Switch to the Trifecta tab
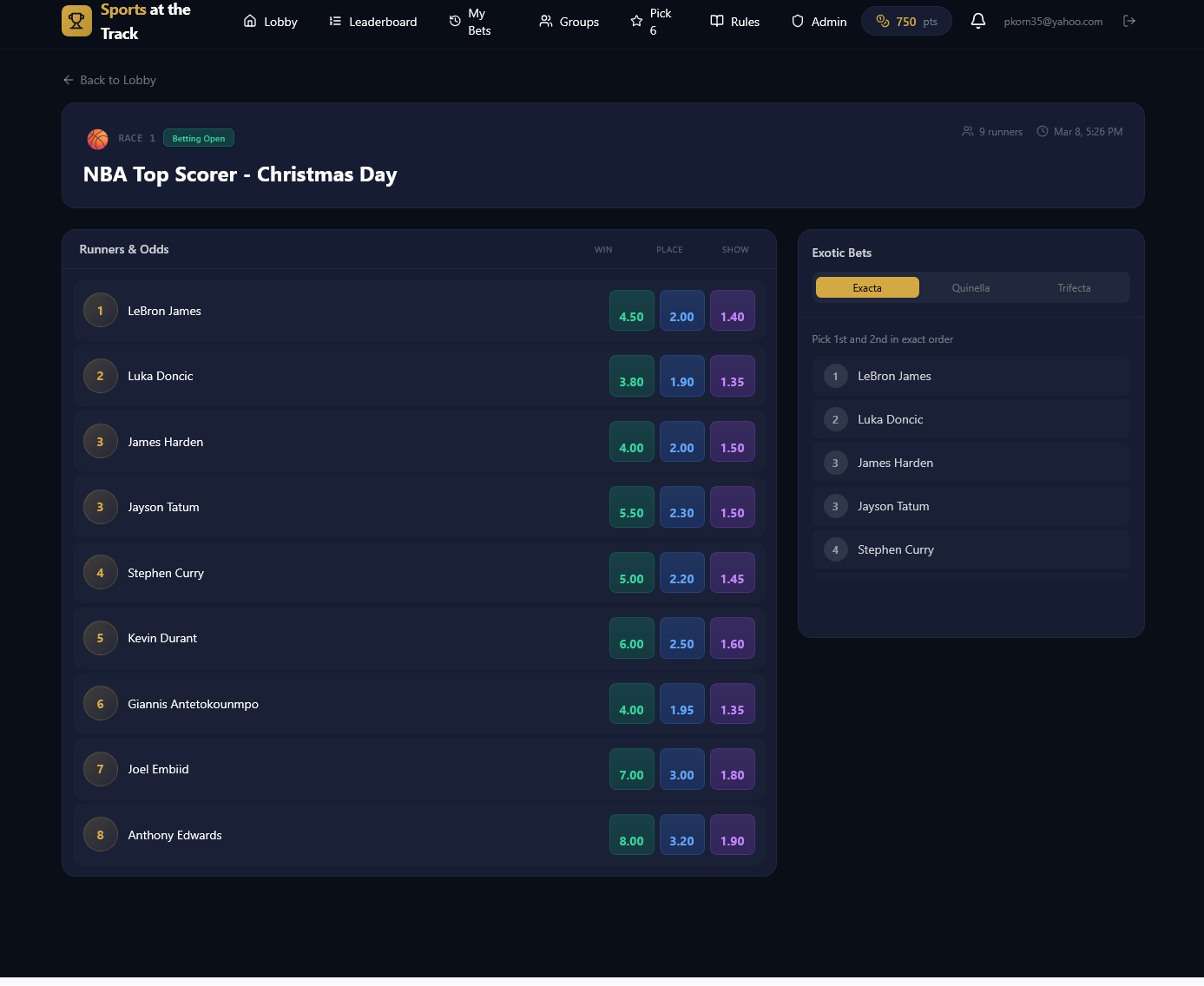Image resolution: width=1204 pixels, height=986 pixels. pyautogui.click(x=1073, y=287)
